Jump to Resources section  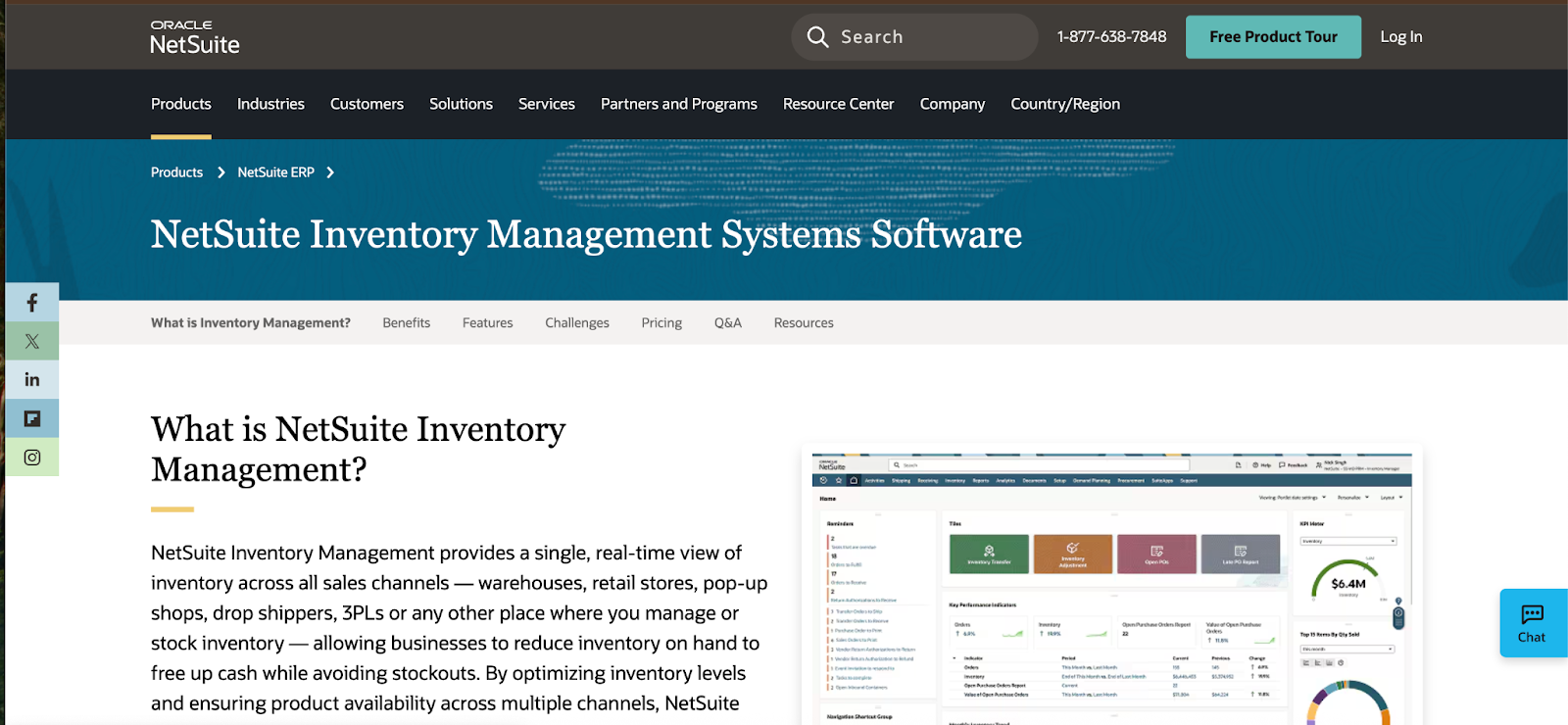click(804, 322)
